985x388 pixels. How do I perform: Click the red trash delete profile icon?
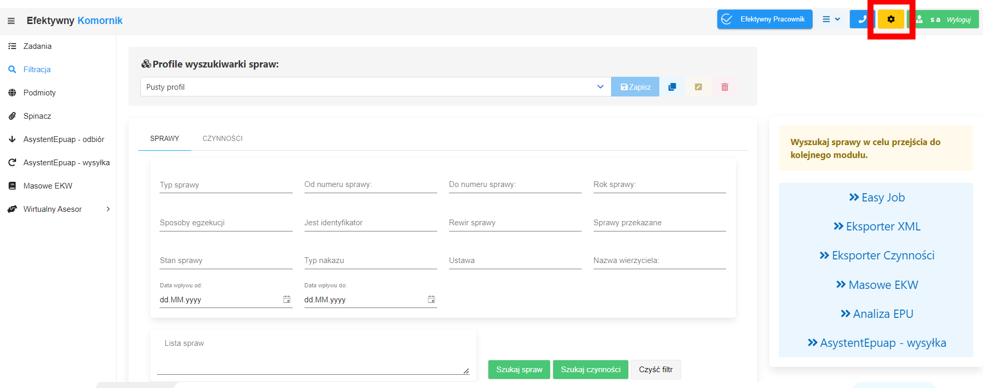click(724, 87)
